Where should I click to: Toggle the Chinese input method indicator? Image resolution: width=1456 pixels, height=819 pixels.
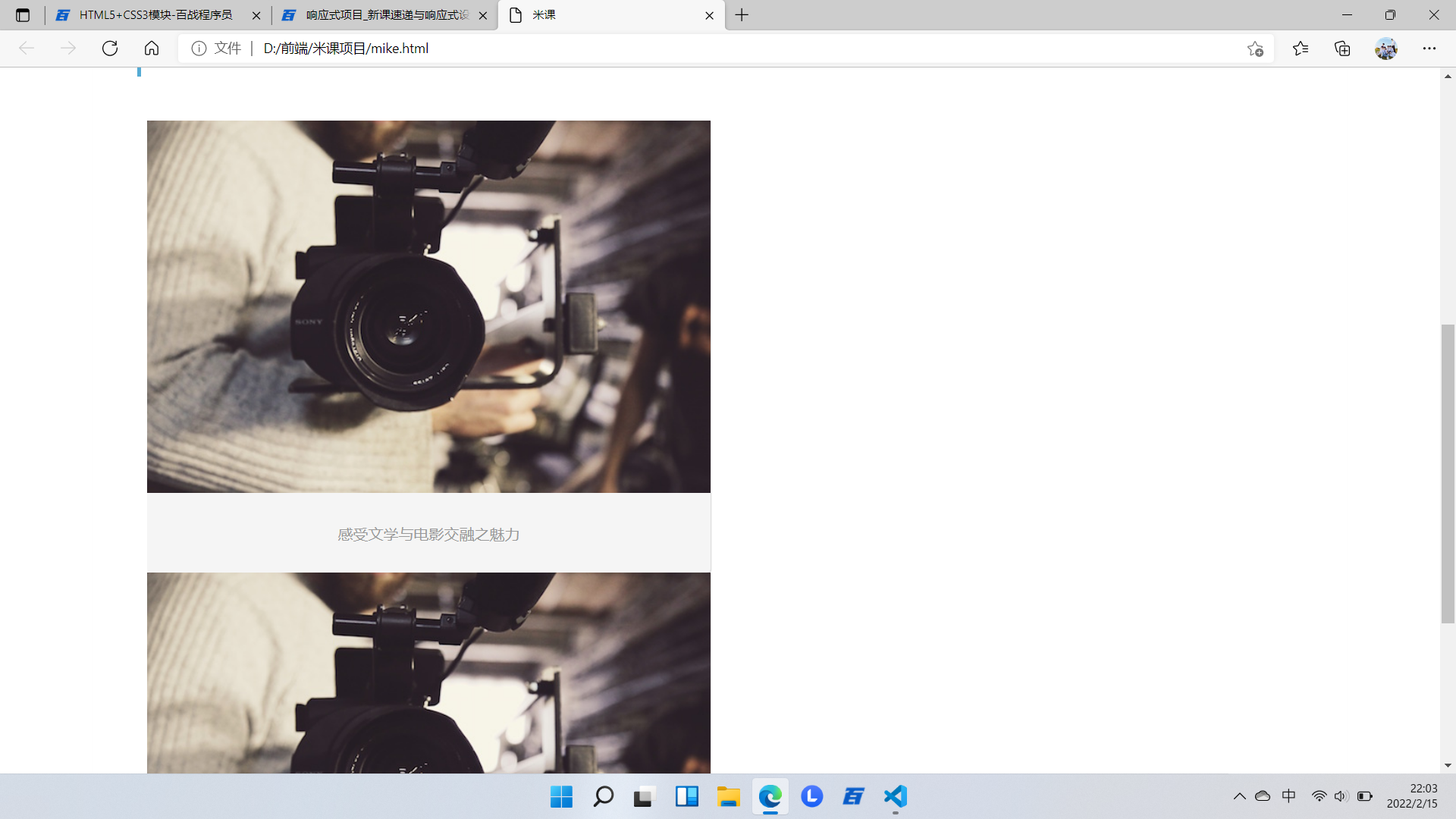point(1288,796)
